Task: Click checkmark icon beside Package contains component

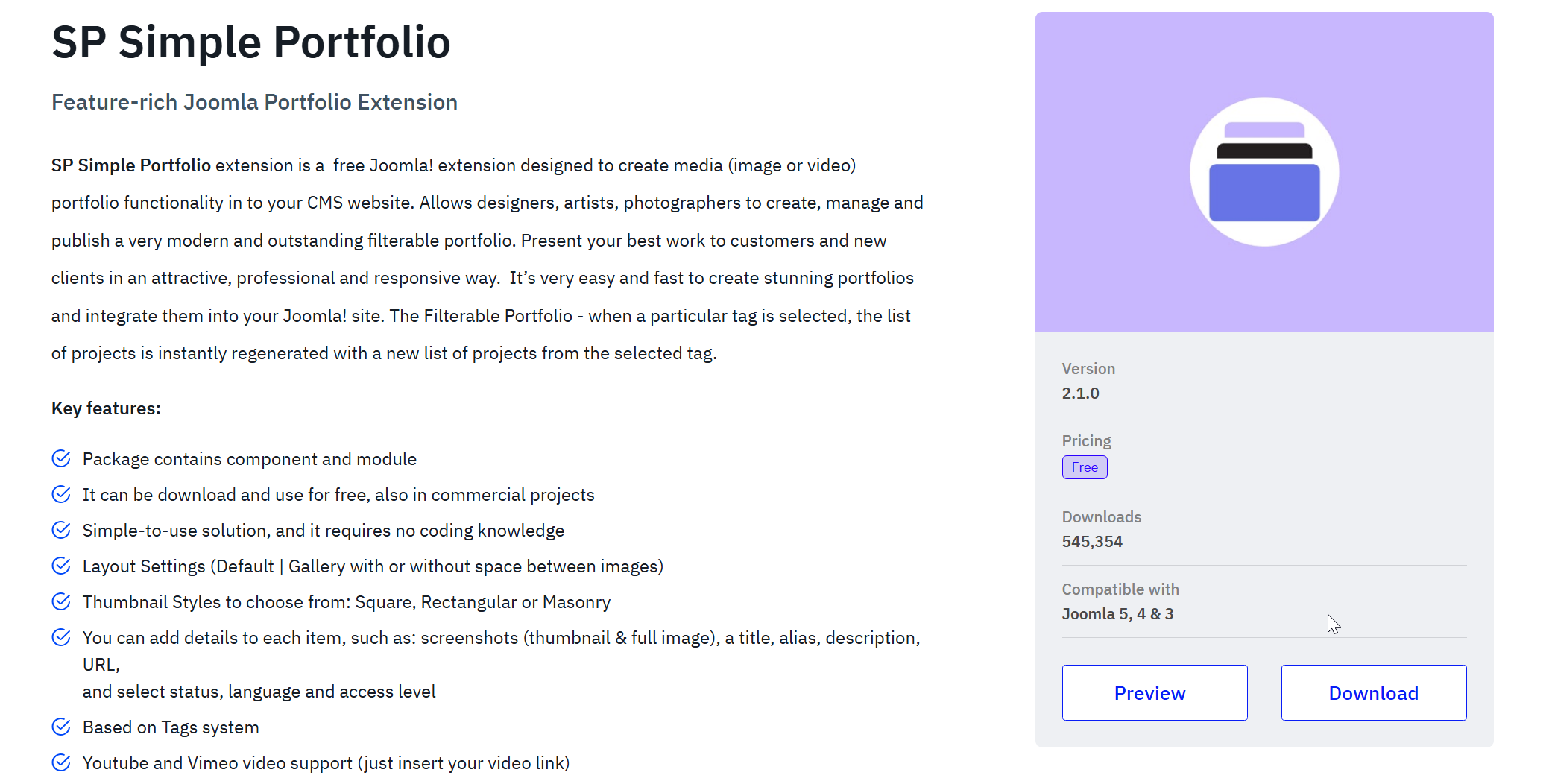Action: tap(61, 458)
